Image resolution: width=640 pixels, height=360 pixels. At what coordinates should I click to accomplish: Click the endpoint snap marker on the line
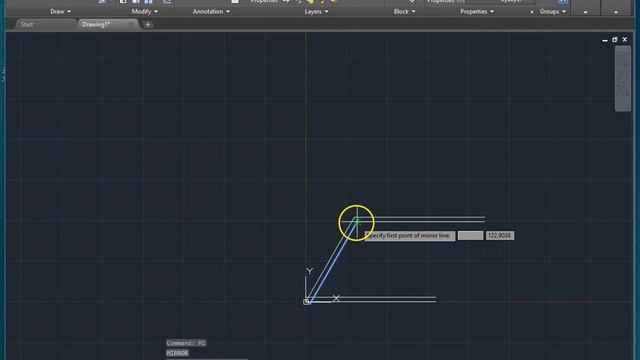[357, 221]
